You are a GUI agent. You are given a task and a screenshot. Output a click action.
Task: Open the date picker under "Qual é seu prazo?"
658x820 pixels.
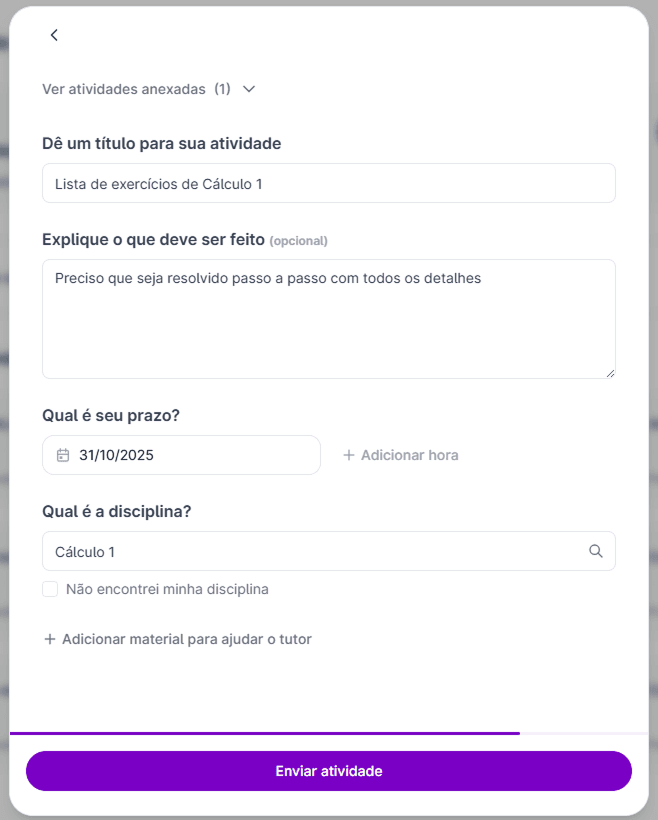tap(181, 454)
